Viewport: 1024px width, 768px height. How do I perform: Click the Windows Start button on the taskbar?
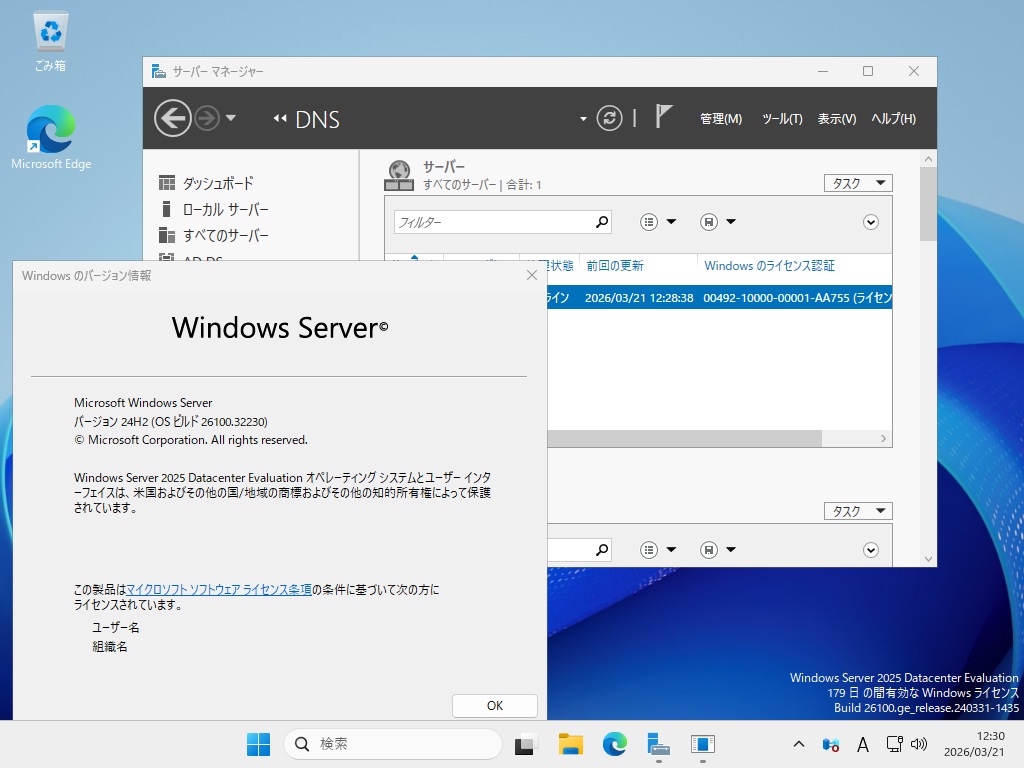click(x=258, y=744)
